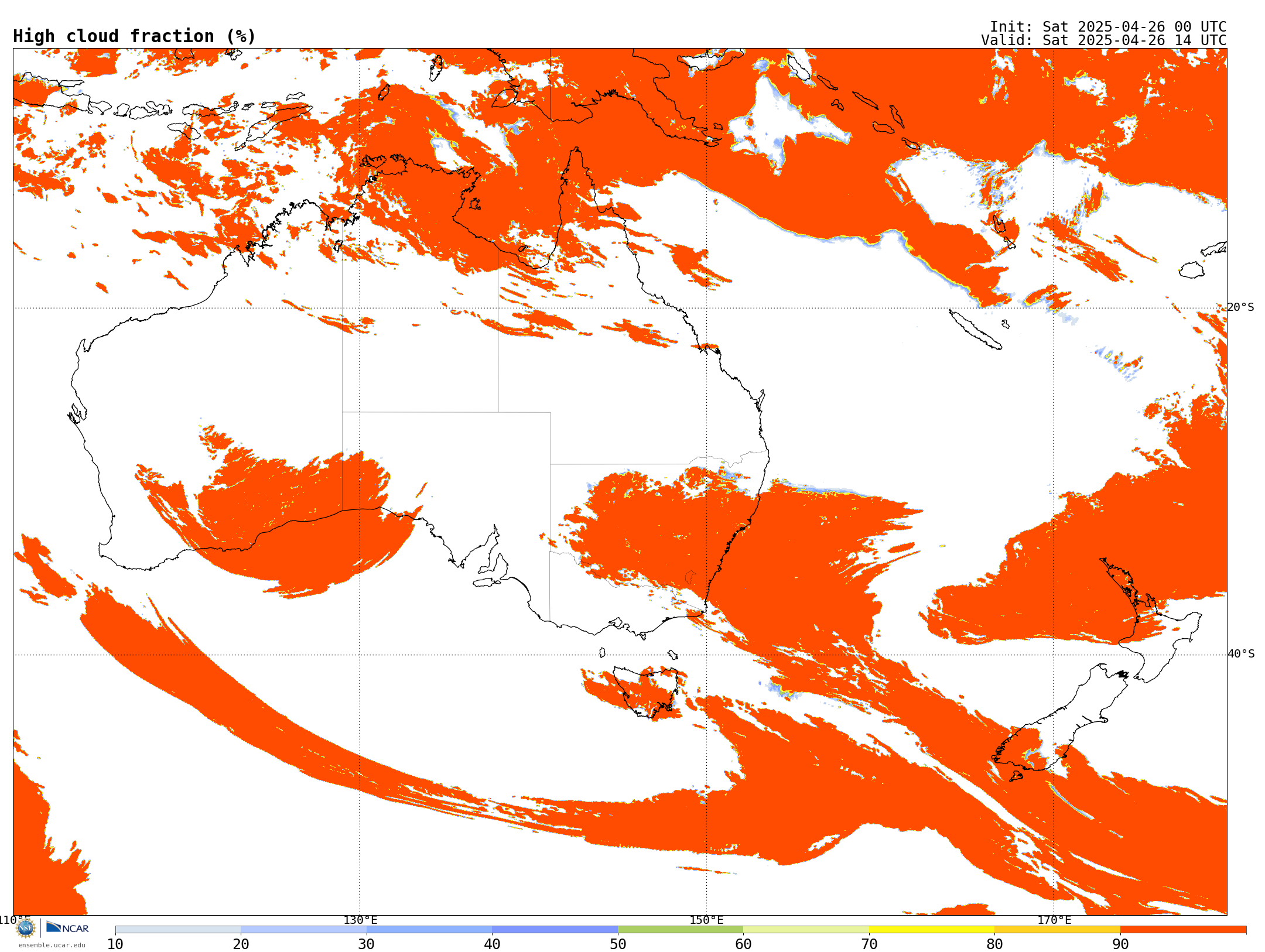Click the Tasmania island on the map
This screenshot has width=1265, height=952.
coord(647,692)
